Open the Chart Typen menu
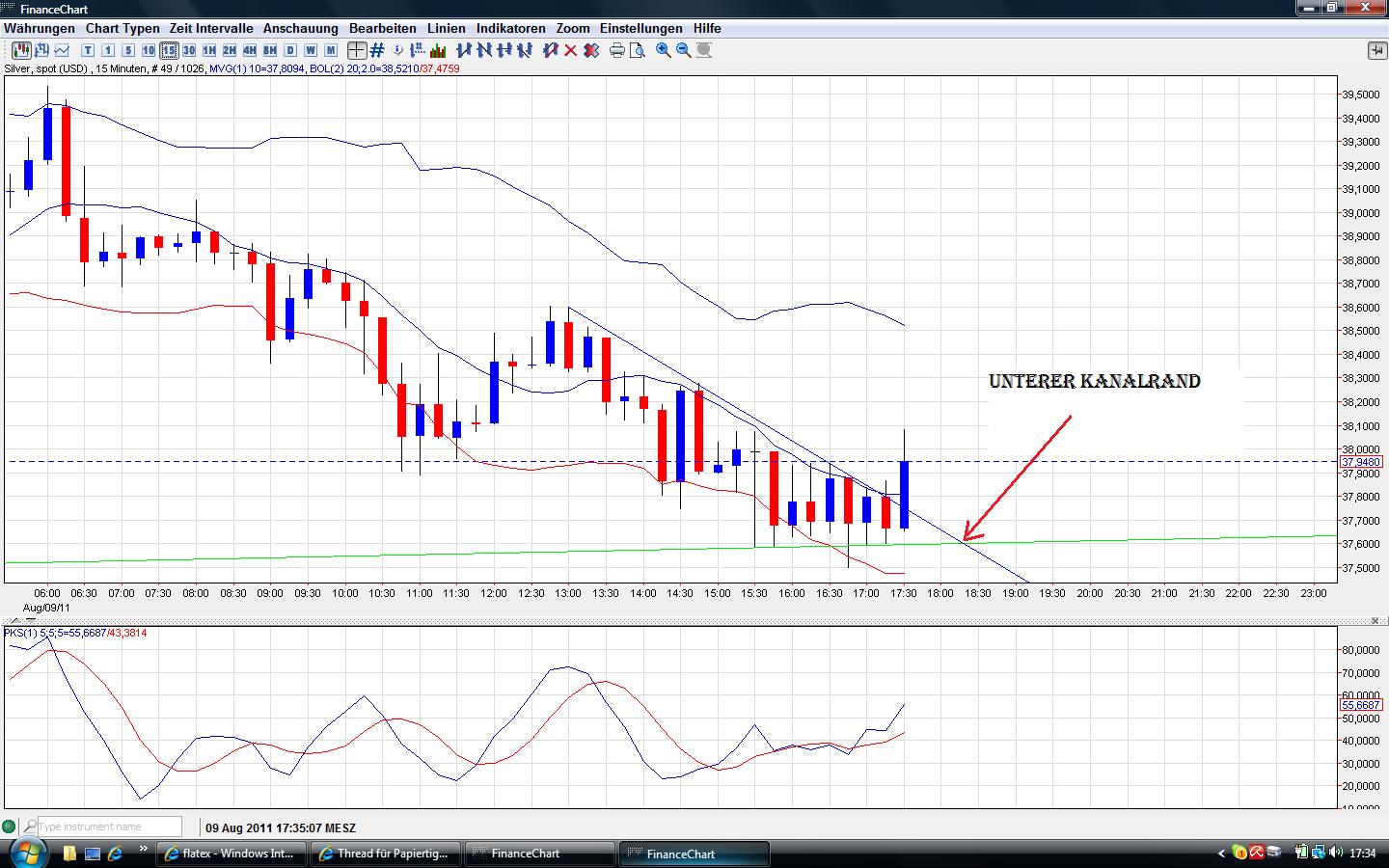This screenshot has height=868, width=1389. coord(123,29)
